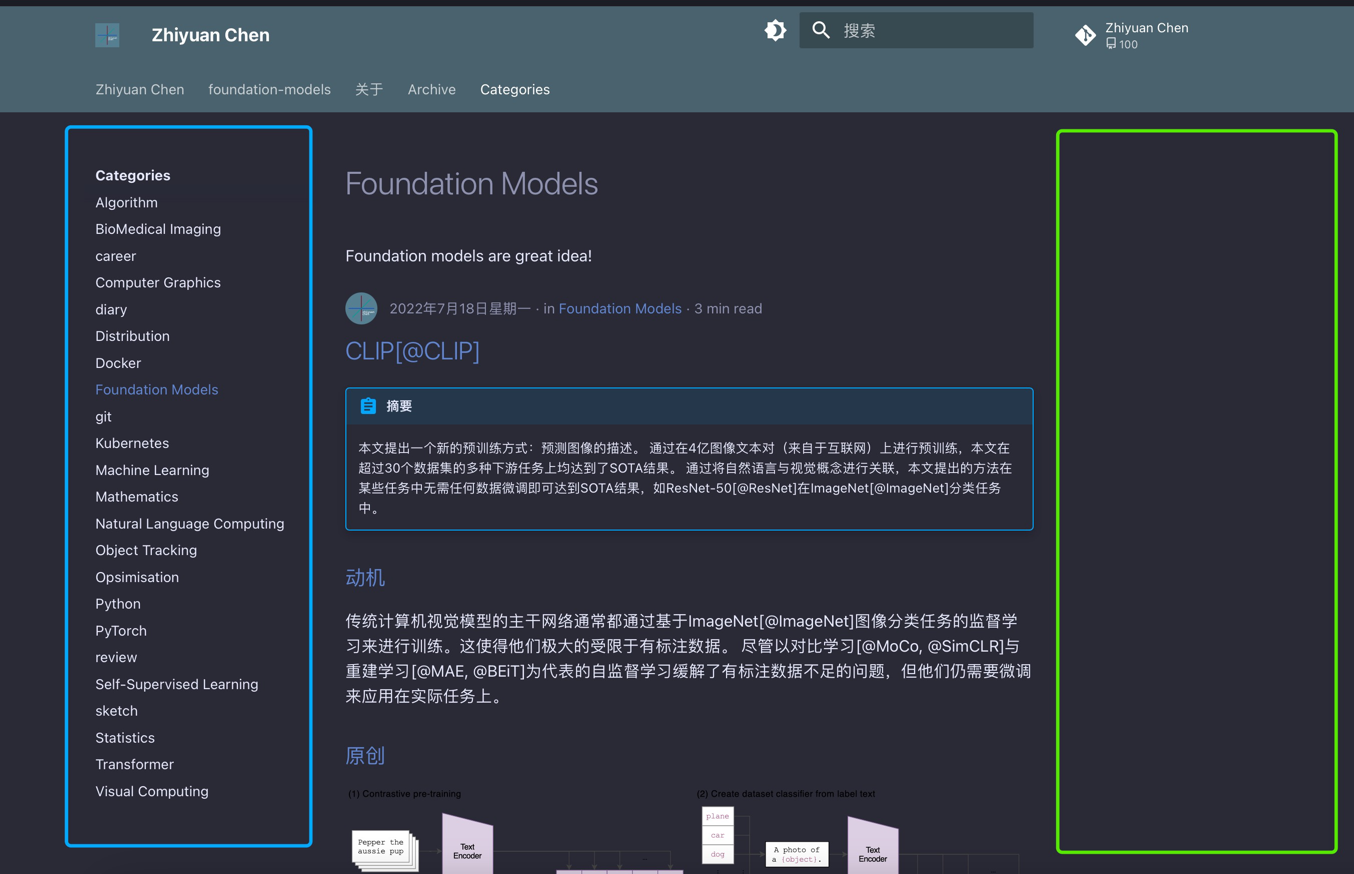Open the Archive page from the navigation
This screenshot has height=874, width=1354.
point(431,89)
